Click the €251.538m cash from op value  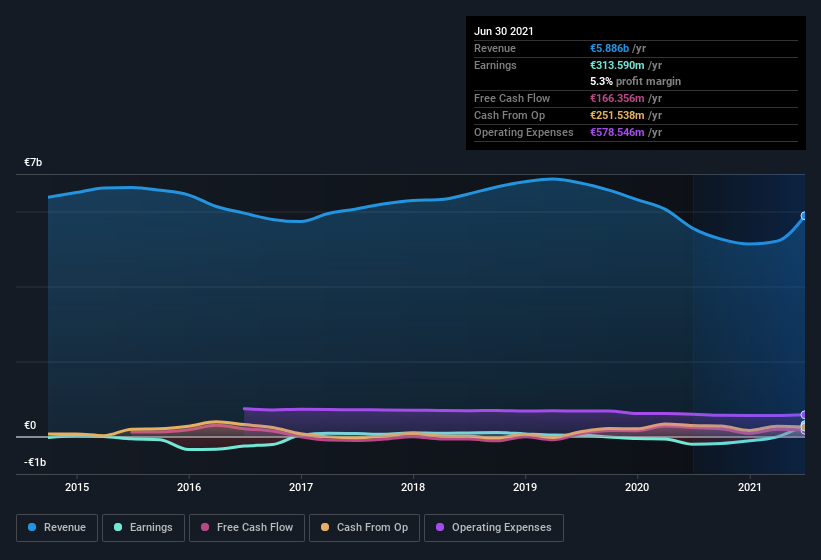point(617,115)
